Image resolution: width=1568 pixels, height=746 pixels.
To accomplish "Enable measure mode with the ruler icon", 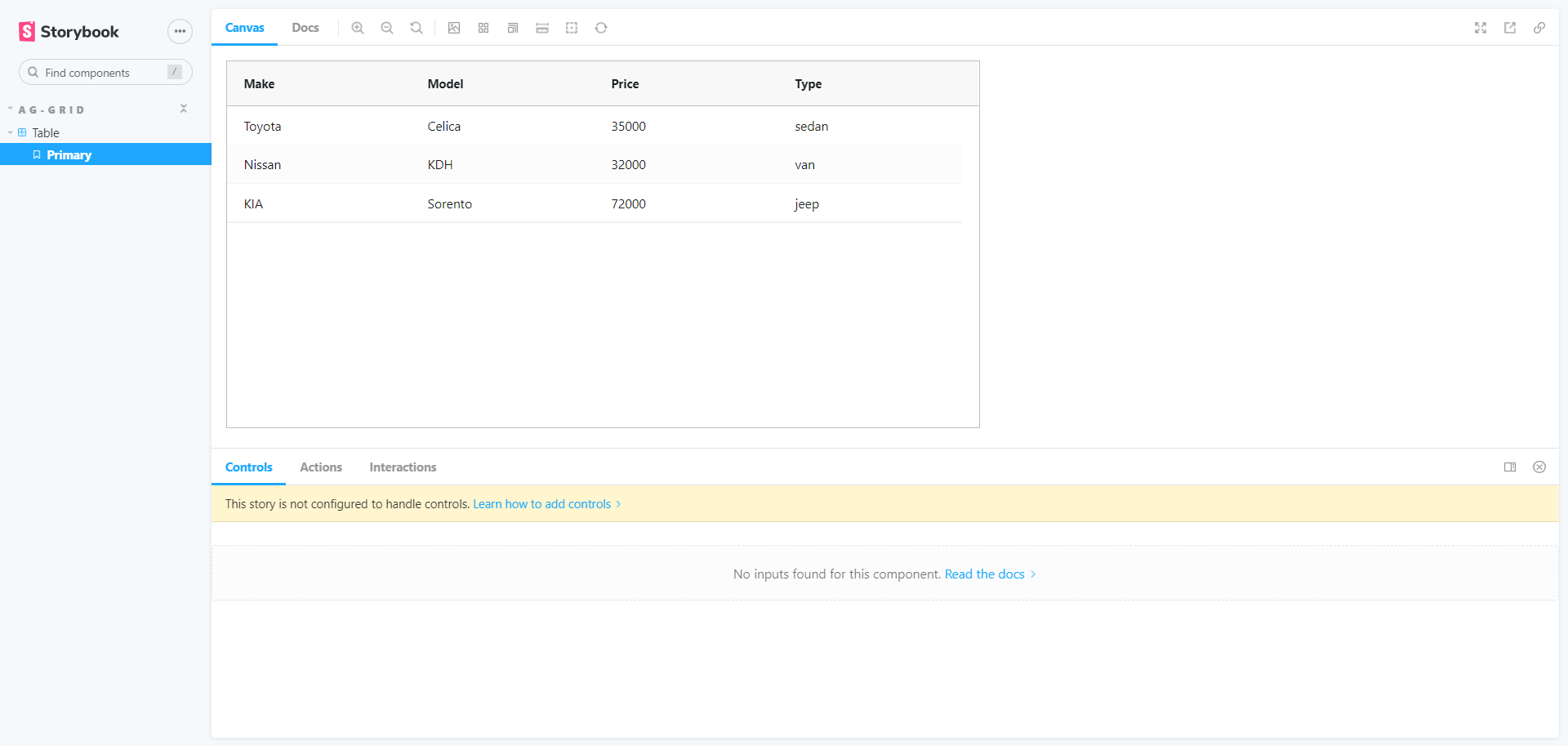I will point(542,28).
